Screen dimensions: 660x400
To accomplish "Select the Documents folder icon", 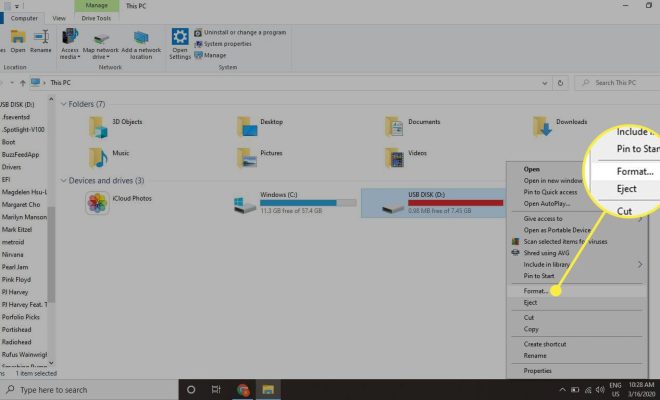I will [x=394, y=127].
